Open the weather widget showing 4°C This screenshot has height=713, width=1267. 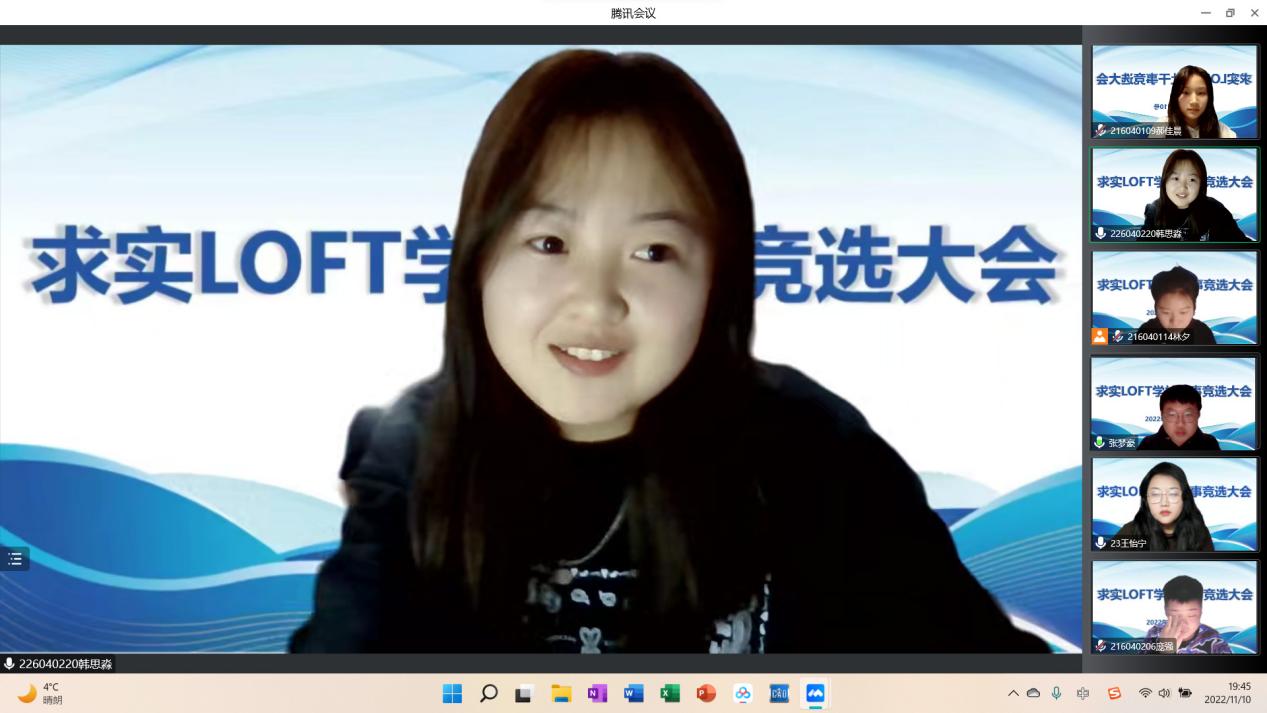(40, 693)
